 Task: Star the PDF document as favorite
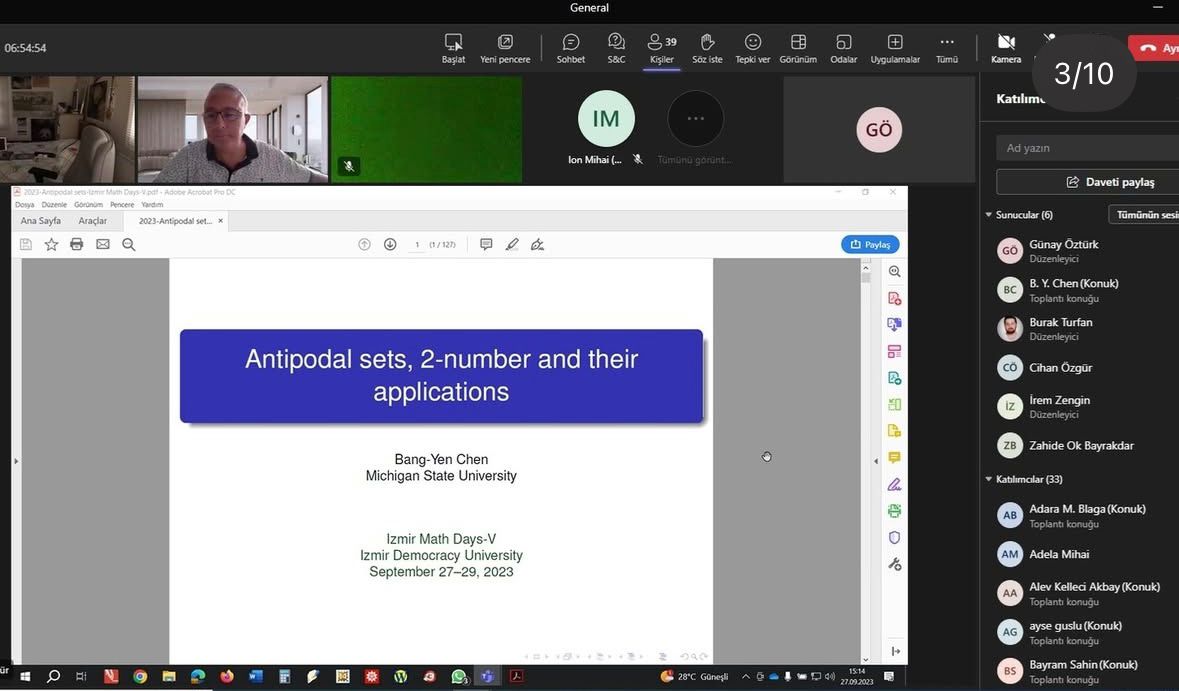point(51,244)
